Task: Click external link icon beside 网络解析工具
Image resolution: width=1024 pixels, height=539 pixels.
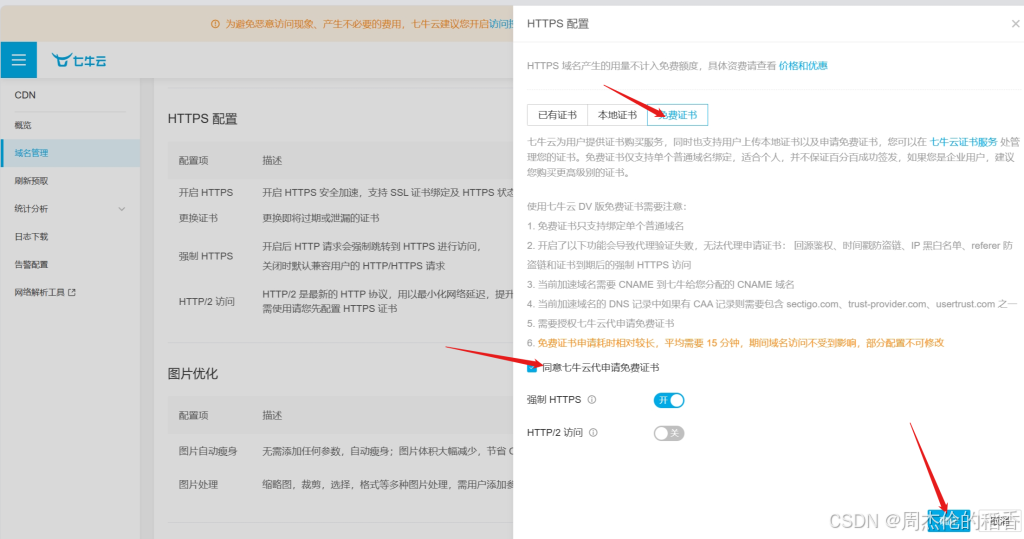Action: click(72, 292)
